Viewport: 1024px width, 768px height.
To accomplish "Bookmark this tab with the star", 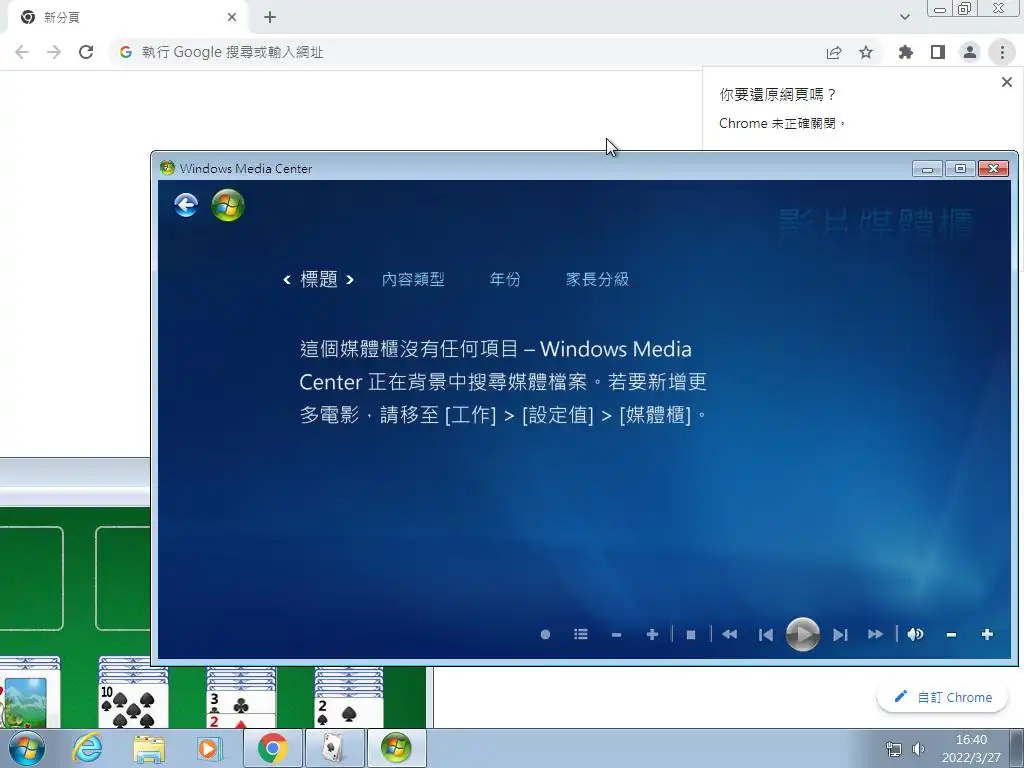I will (866, 52).
